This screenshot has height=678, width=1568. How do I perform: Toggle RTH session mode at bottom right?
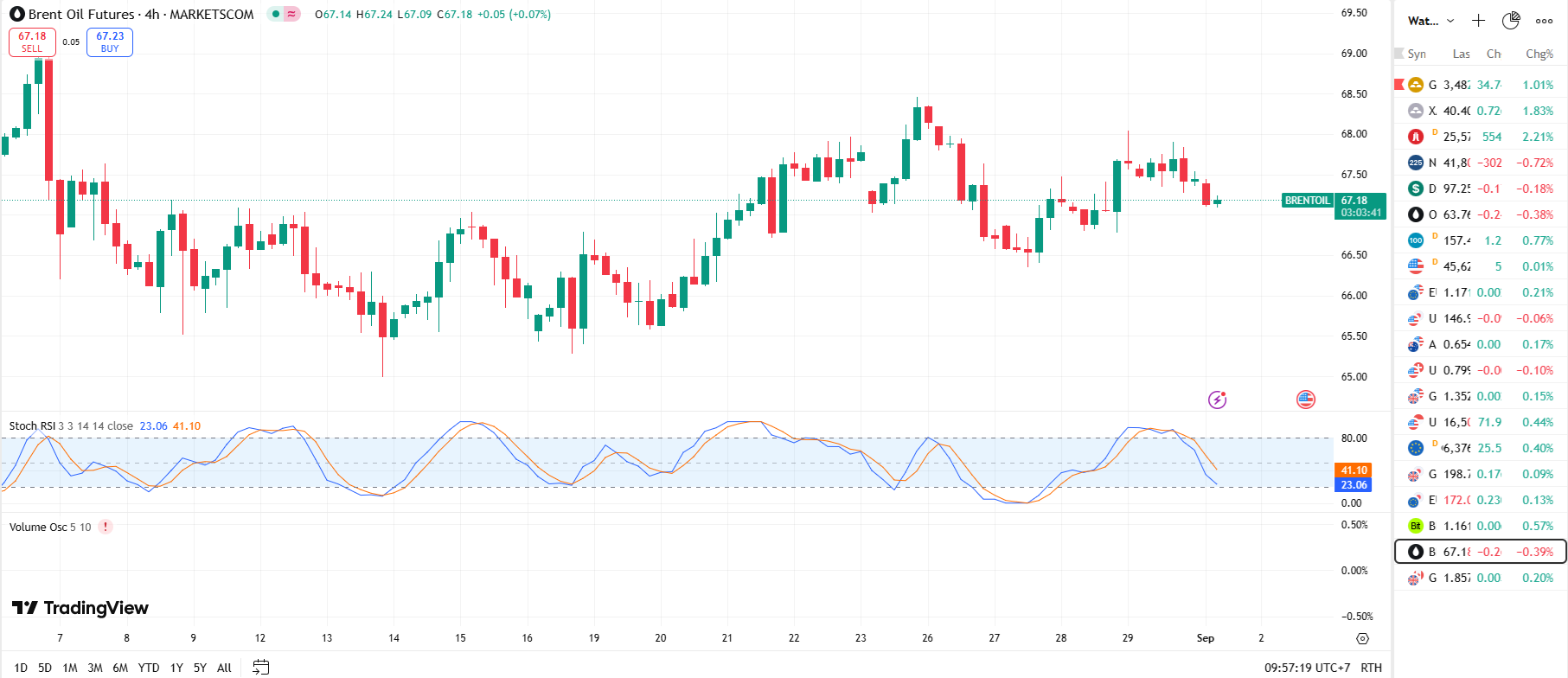[1371, 668]
